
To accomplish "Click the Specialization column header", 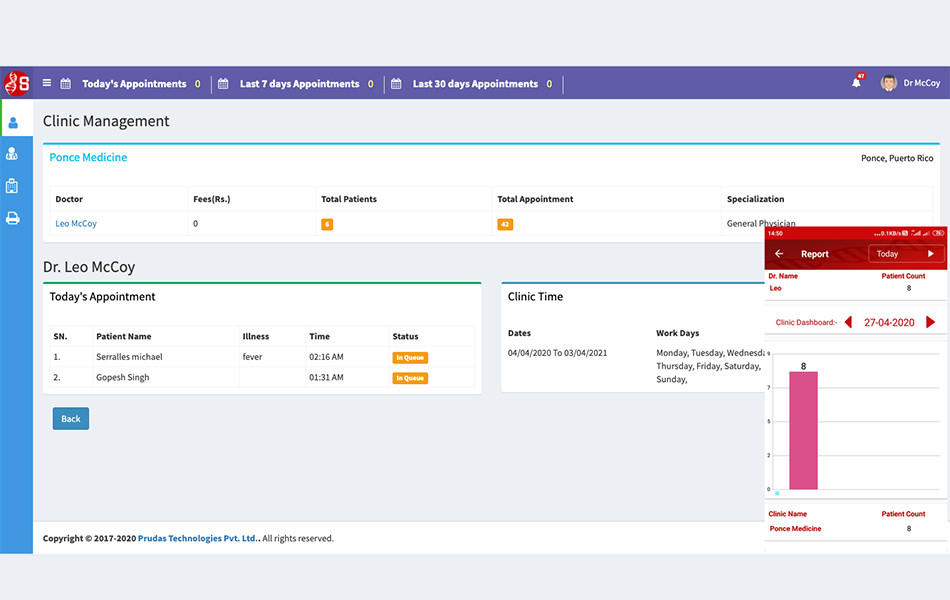I will coord(756,199).
